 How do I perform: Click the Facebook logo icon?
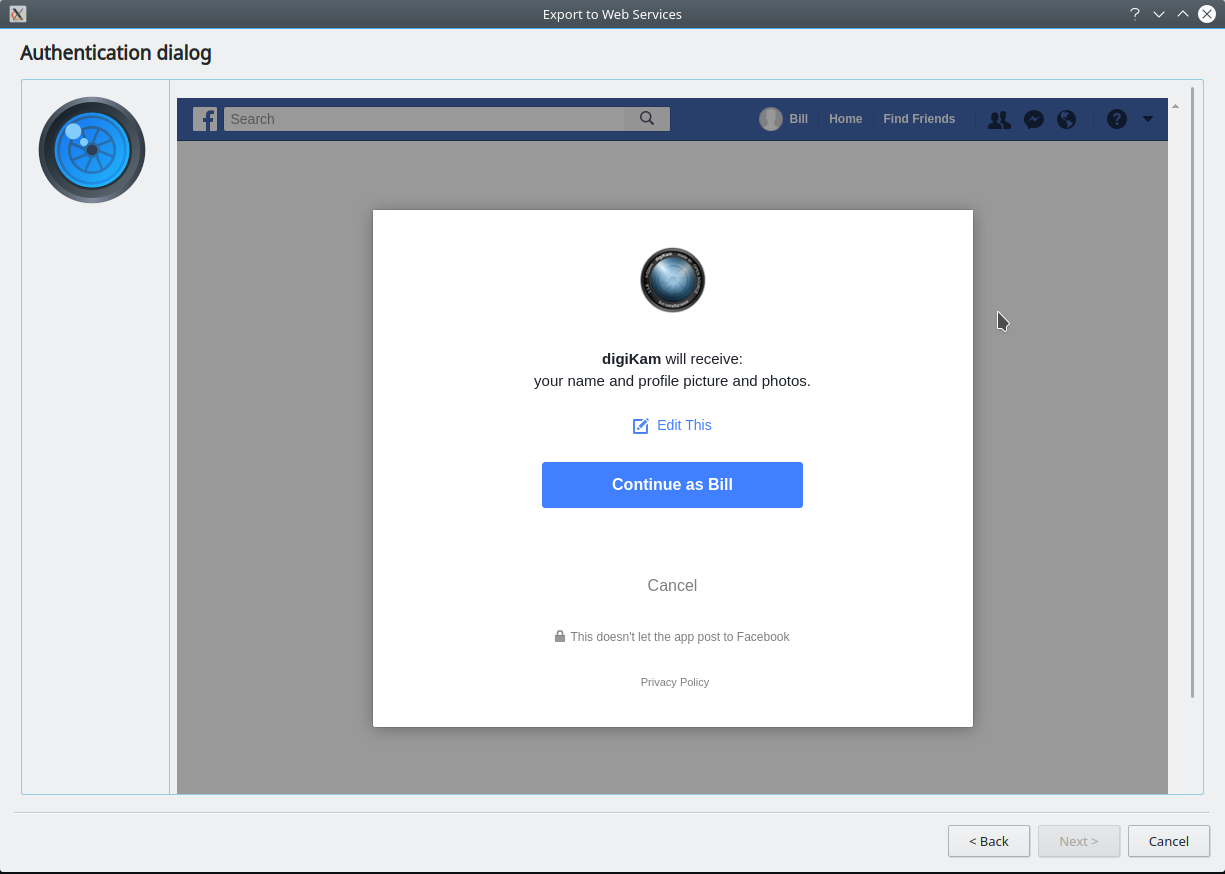click(x=205, y=119)
